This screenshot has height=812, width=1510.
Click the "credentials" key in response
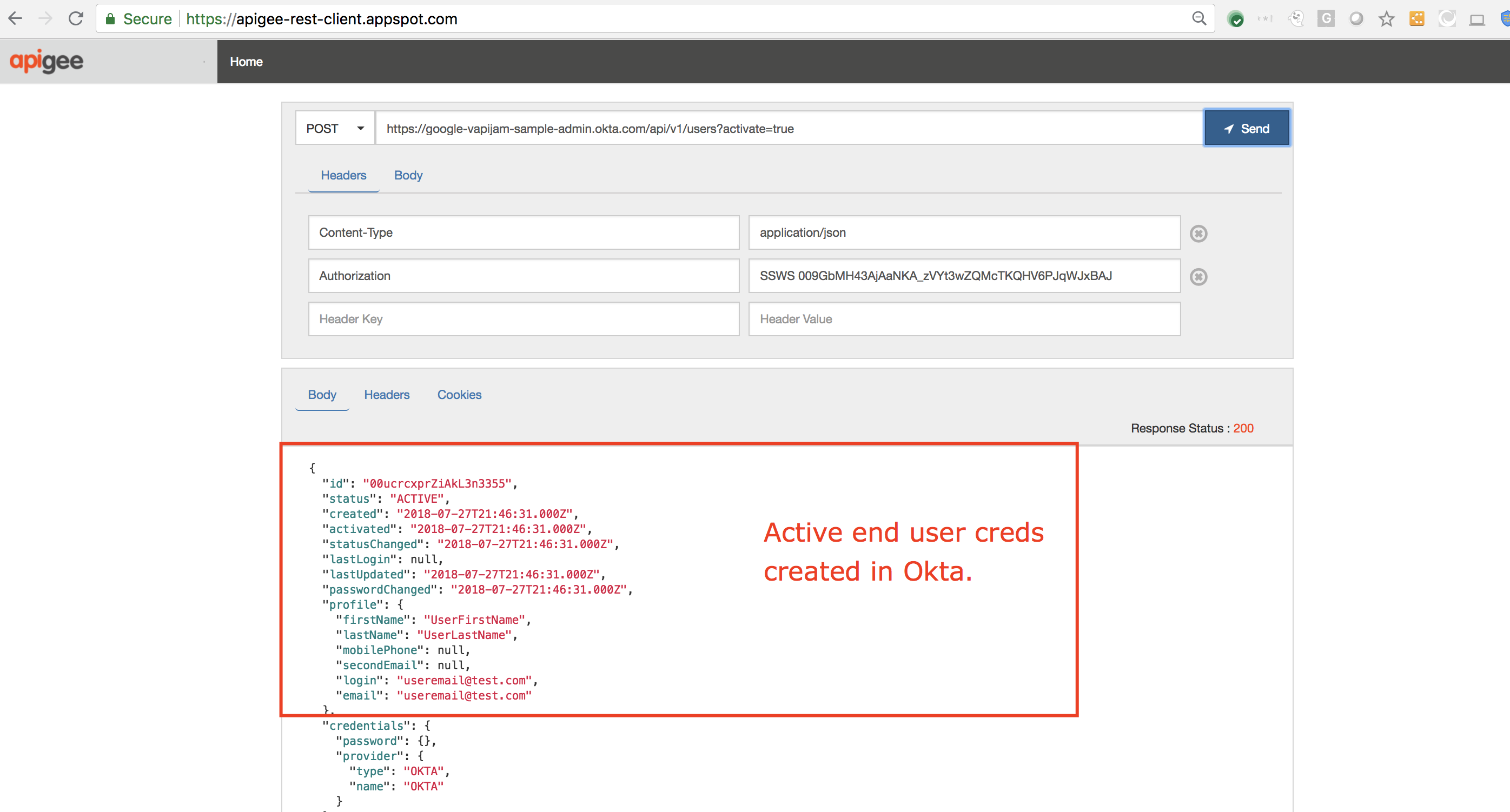366,726
